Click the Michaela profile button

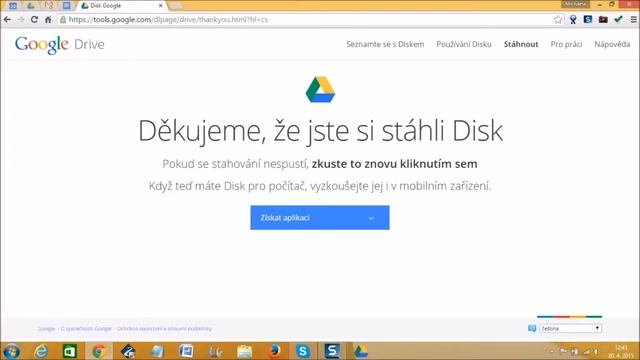[x=576, y=4]
